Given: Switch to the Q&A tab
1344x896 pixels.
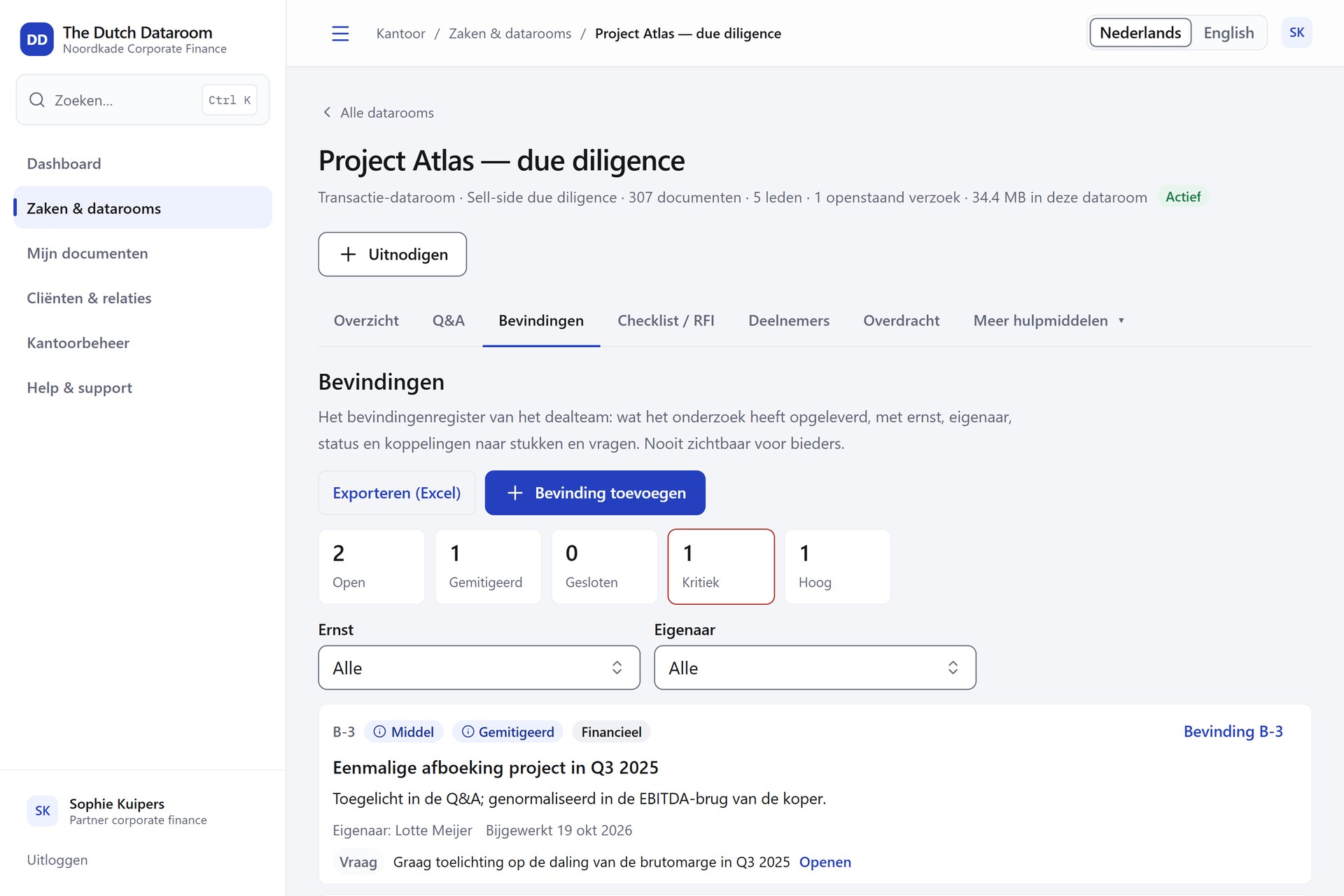Looking at the screenshot, I should (x=449, y=321).
